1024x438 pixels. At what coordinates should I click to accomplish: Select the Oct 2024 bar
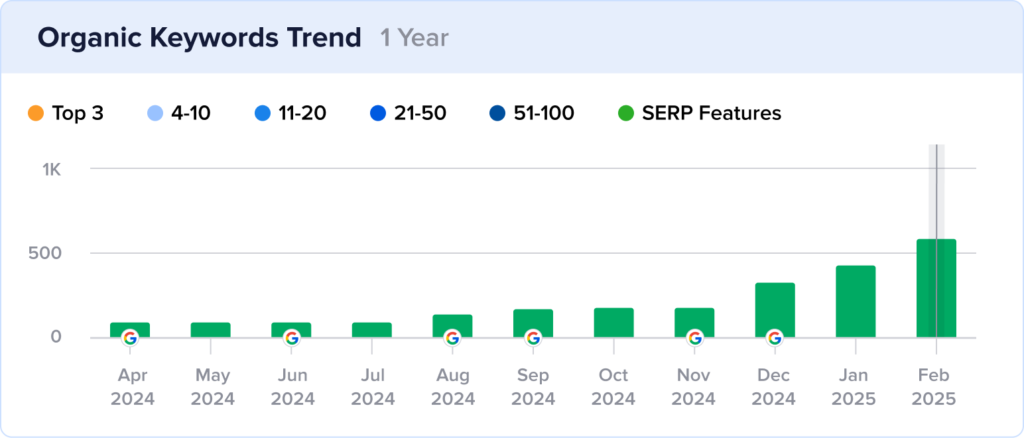(x=614, y=323)
